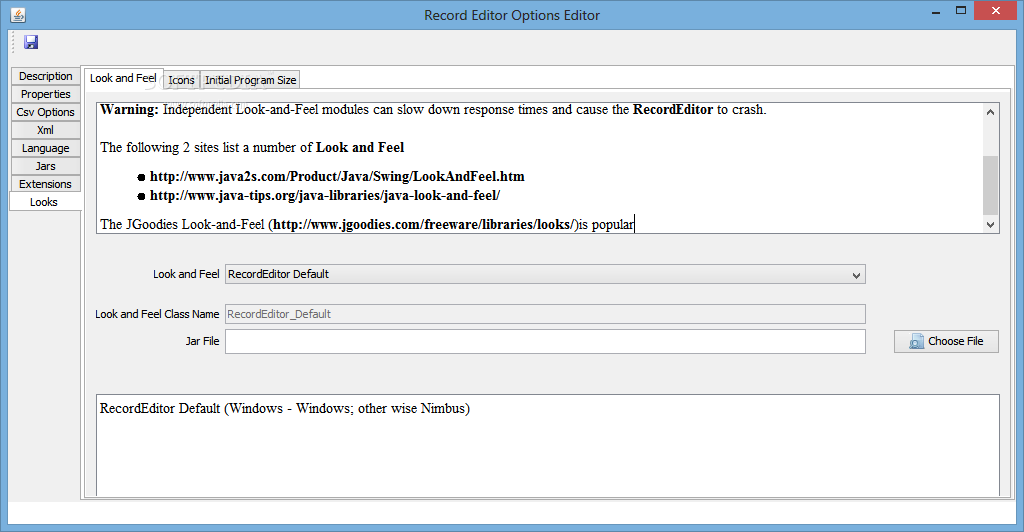Select the Looks side tab
Viewport: 1024px width, 532px height.
tap(46, 202)
